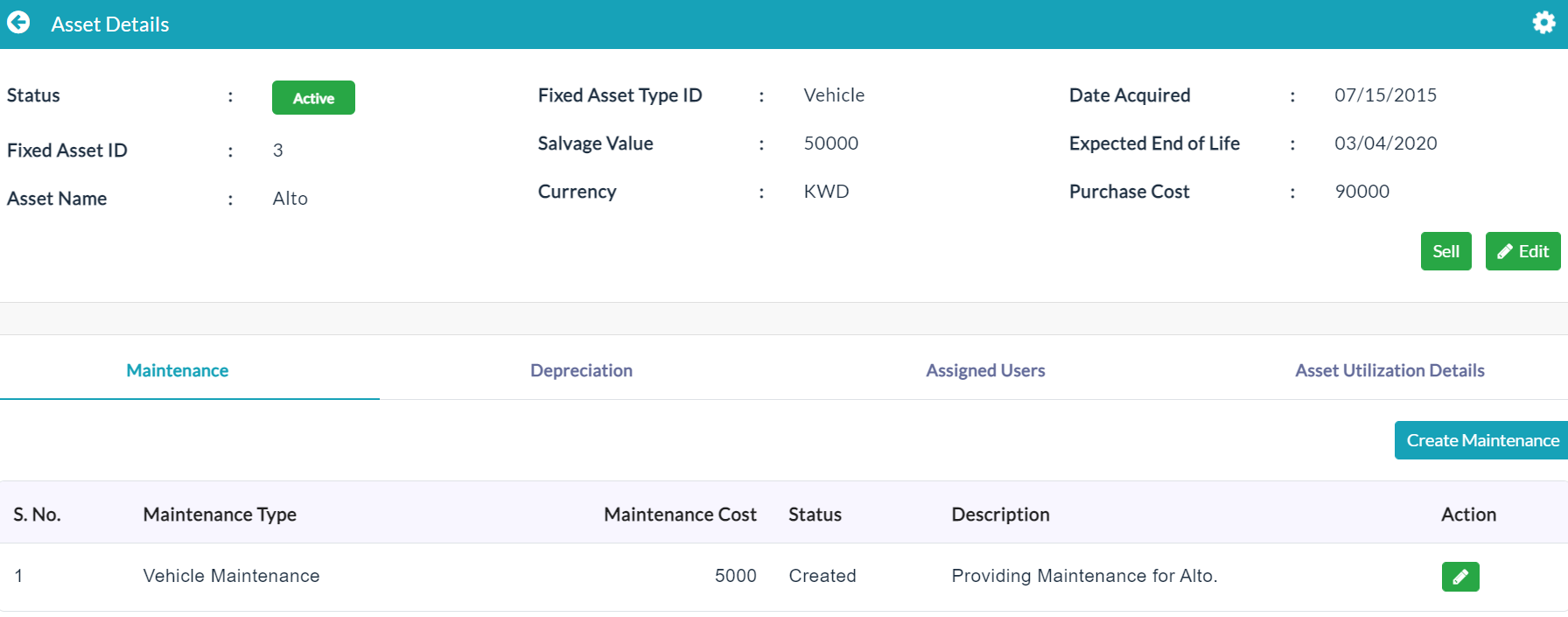Click the Fixed Asset Type ID label
1568x617 pixels.
[619, 95]
